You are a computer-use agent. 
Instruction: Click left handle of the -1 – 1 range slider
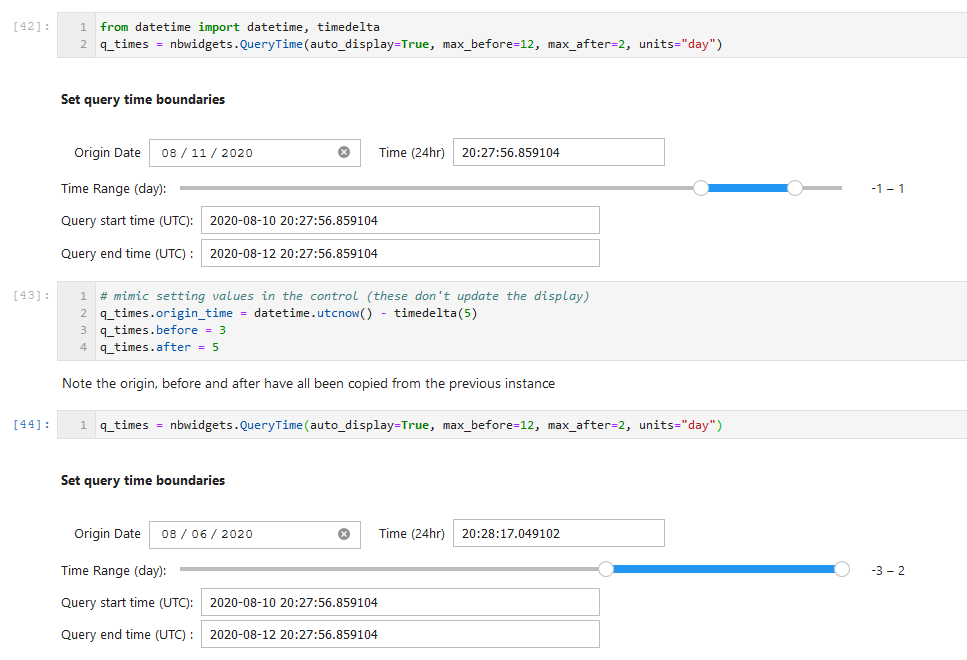(x=701, y=188)
